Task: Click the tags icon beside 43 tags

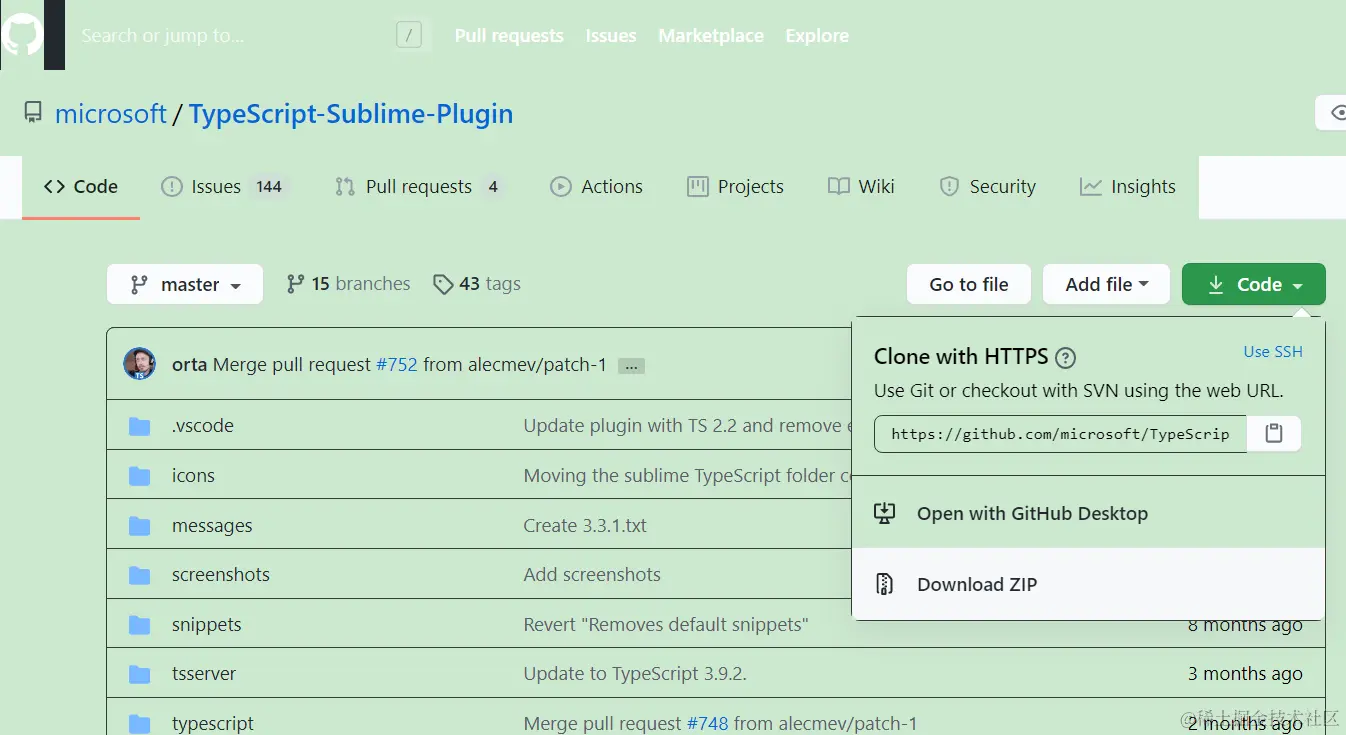Action: click(442, 285)
